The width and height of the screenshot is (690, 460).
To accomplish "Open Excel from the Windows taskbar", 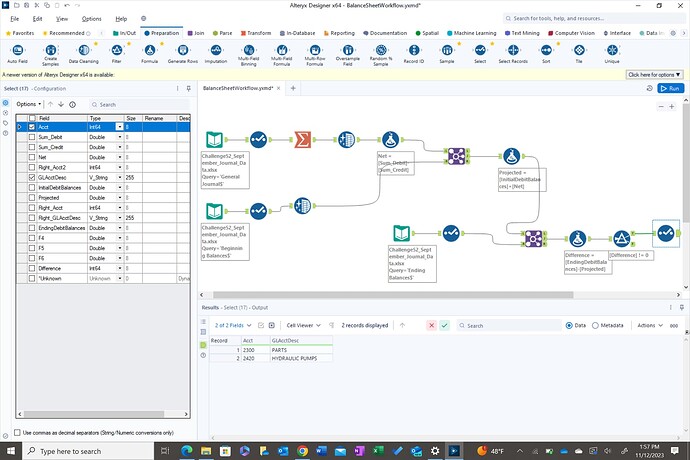I will (x=378, y=451).
